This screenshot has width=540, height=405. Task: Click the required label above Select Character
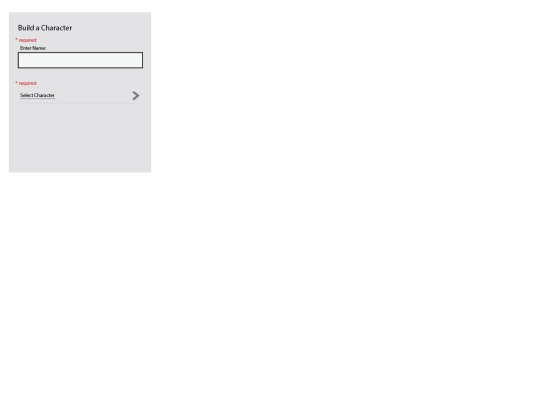(28, 83)
